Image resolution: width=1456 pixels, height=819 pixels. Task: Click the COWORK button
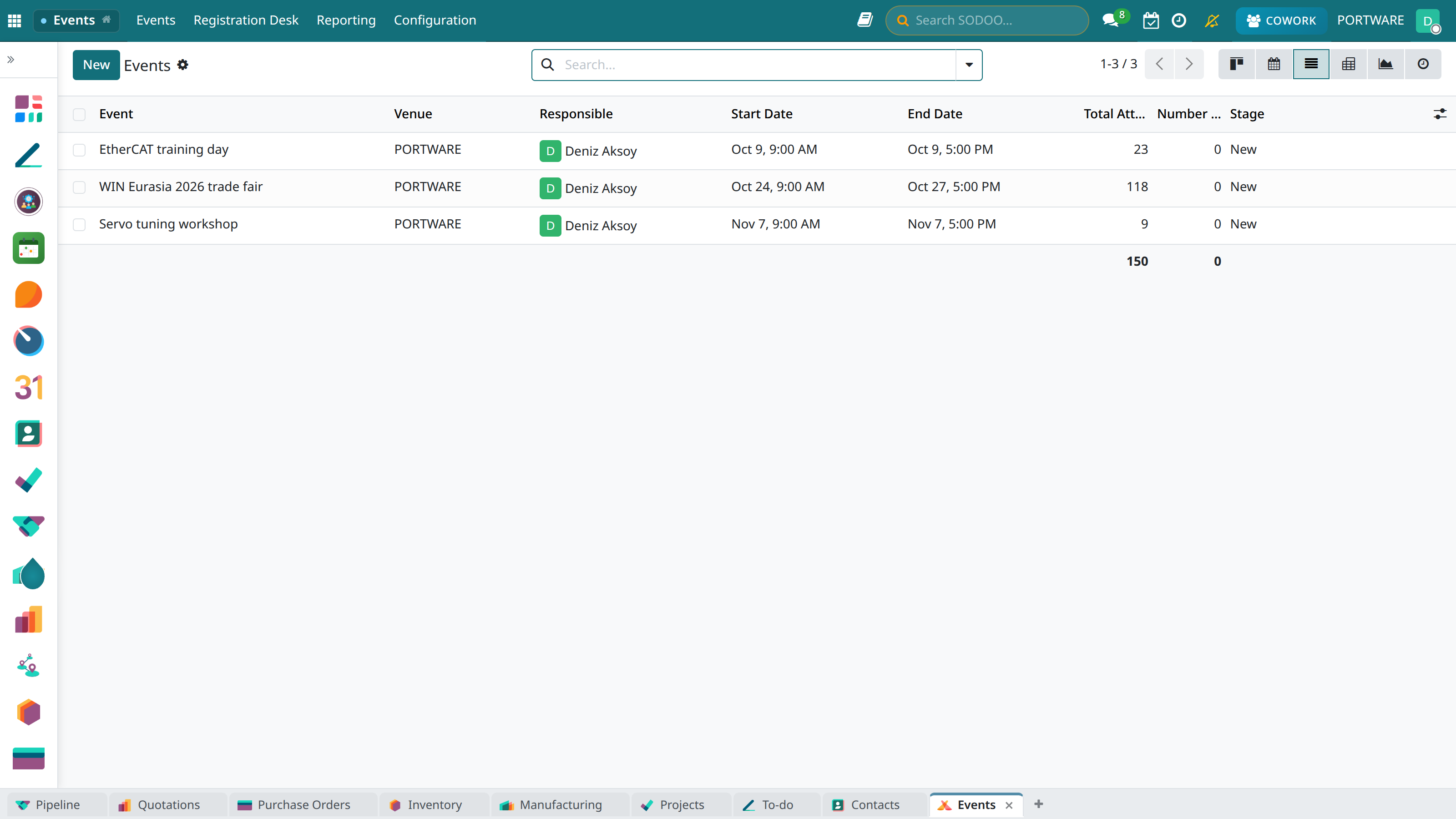coord(1281,20)
